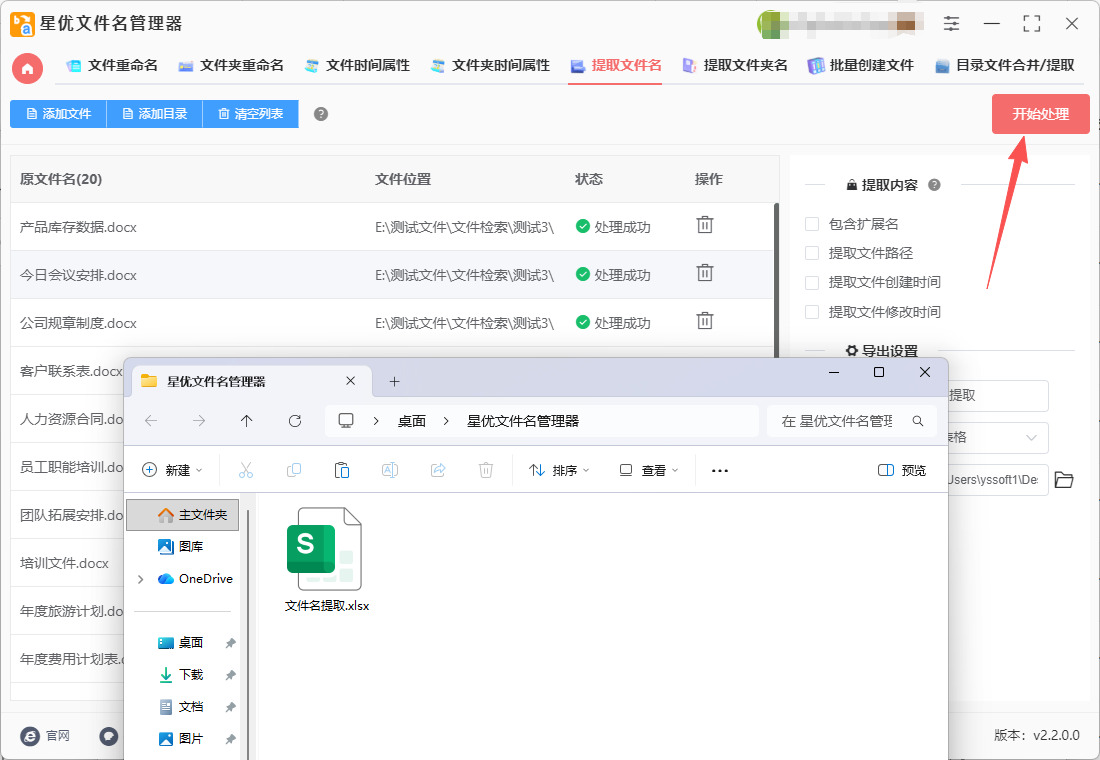
Task: Click the Explorer refresh icon
Action: (295, 421)
